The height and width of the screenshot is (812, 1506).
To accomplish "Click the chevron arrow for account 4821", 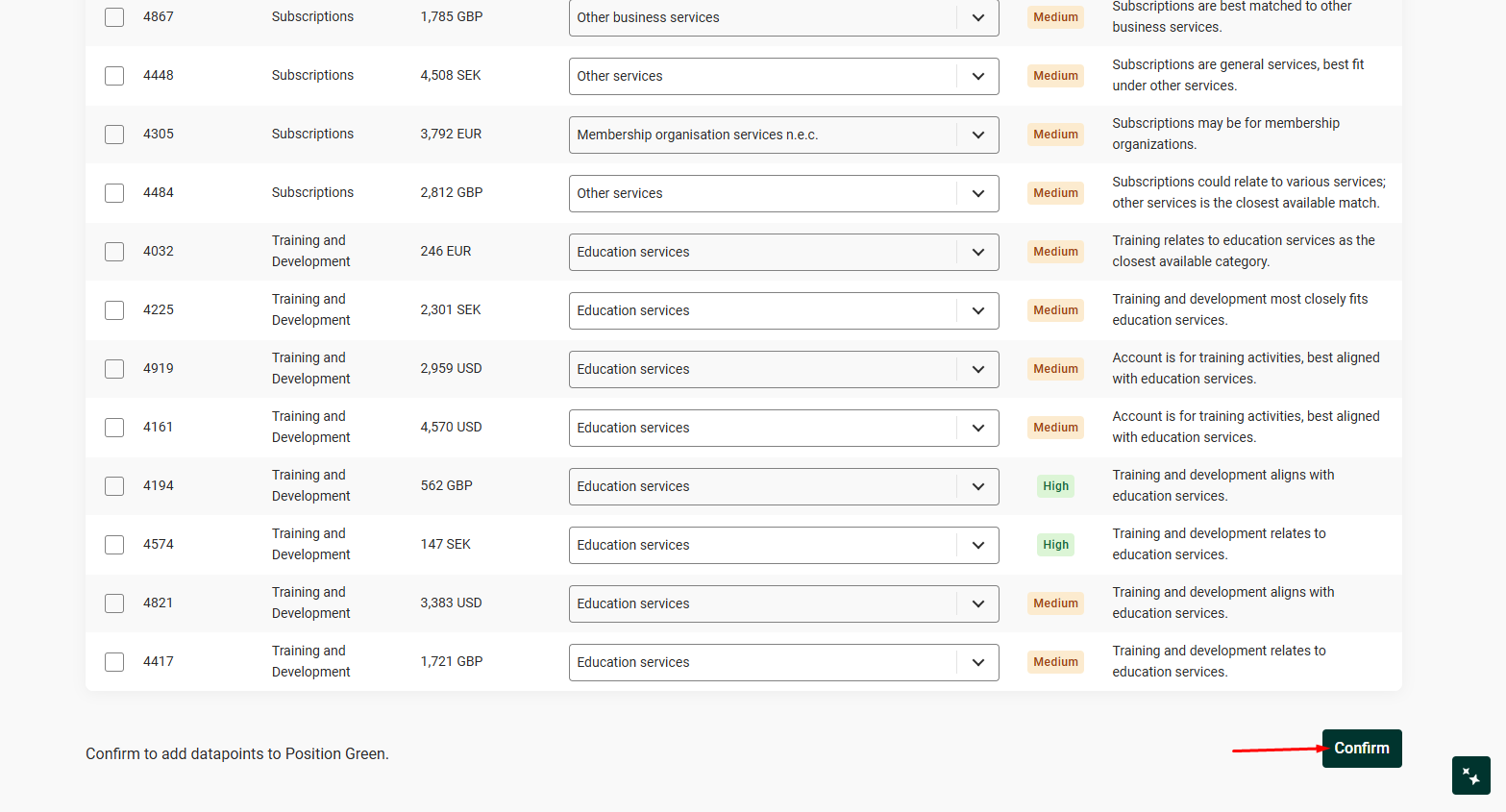I will coord(977,604).
